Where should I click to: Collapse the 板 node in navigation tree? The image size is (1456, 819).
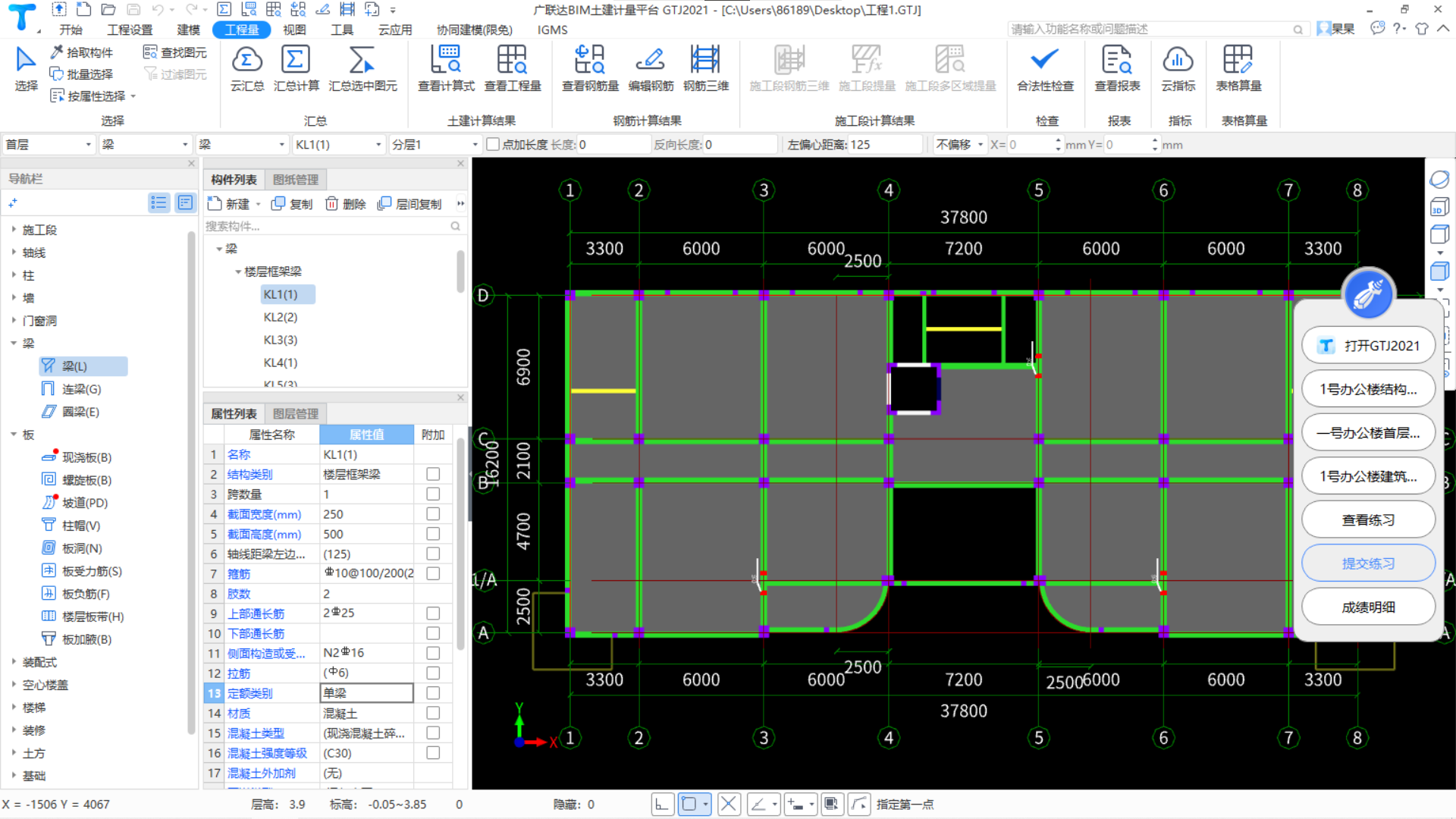[x=14, y=435]
